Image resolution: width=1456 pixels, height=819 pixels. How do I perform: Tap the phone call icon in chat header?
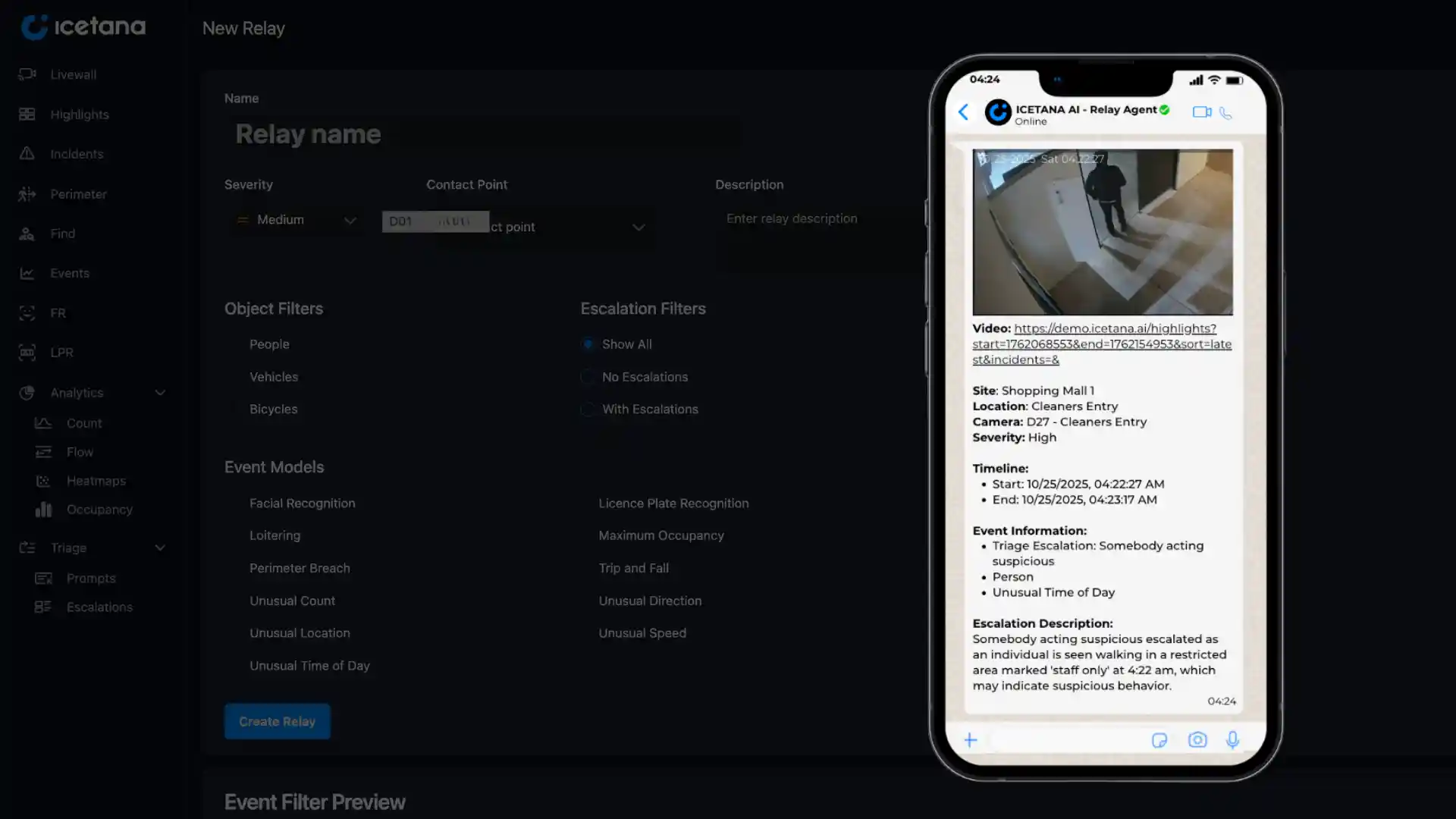[x=1225, y=113]
